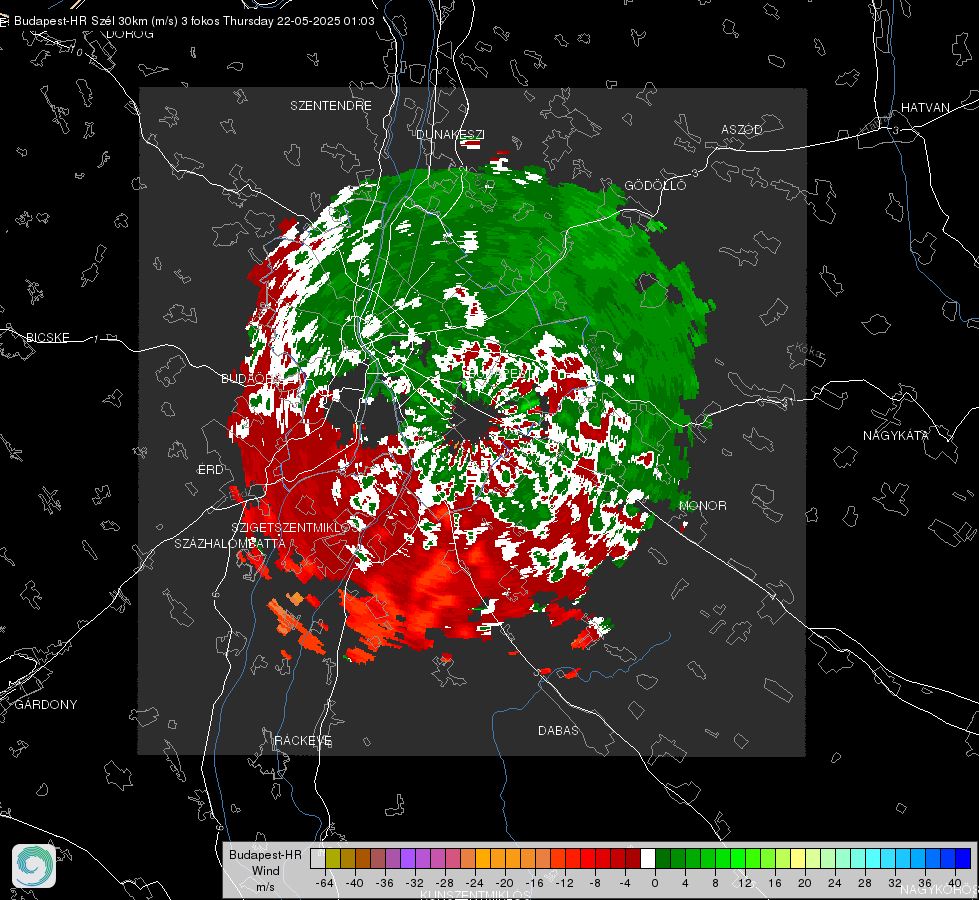Click the radar title text 'Budapest-HR Szél 30km'
This screenshot has width=979, height=900.
coord(81,21)
